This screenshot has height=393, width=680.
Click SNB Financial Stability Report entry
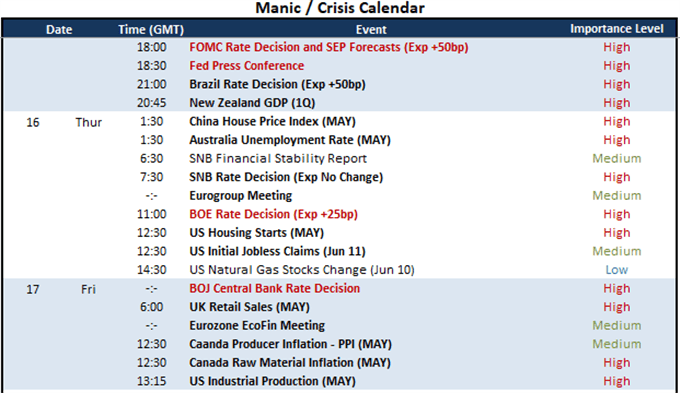(278, 158)
